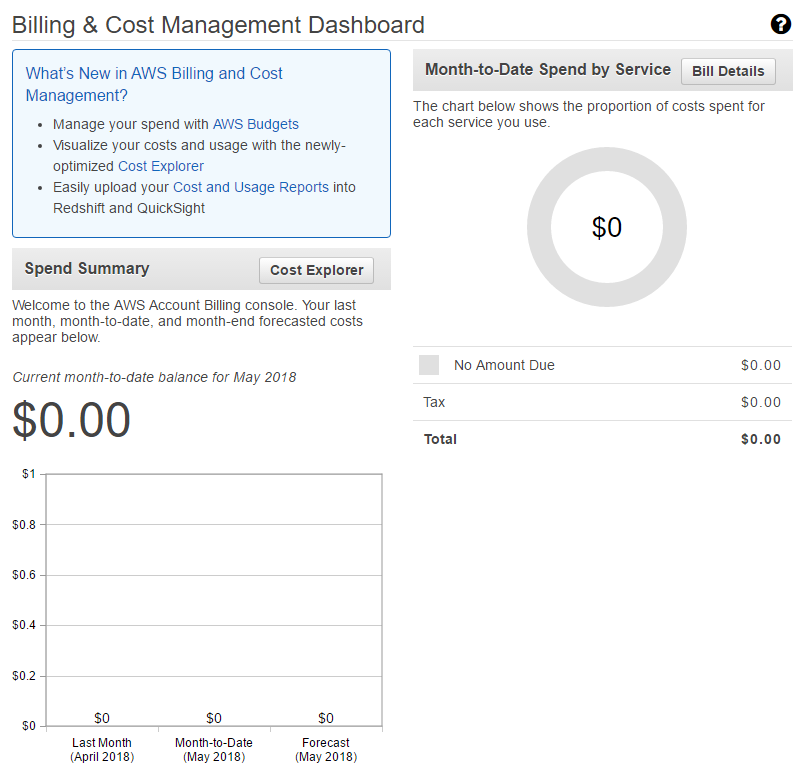Image resolution: width=801 pixels, height=769 pixels.
Task: Click the What's New in AWS Billing heading
Action: tap(154, 84)
